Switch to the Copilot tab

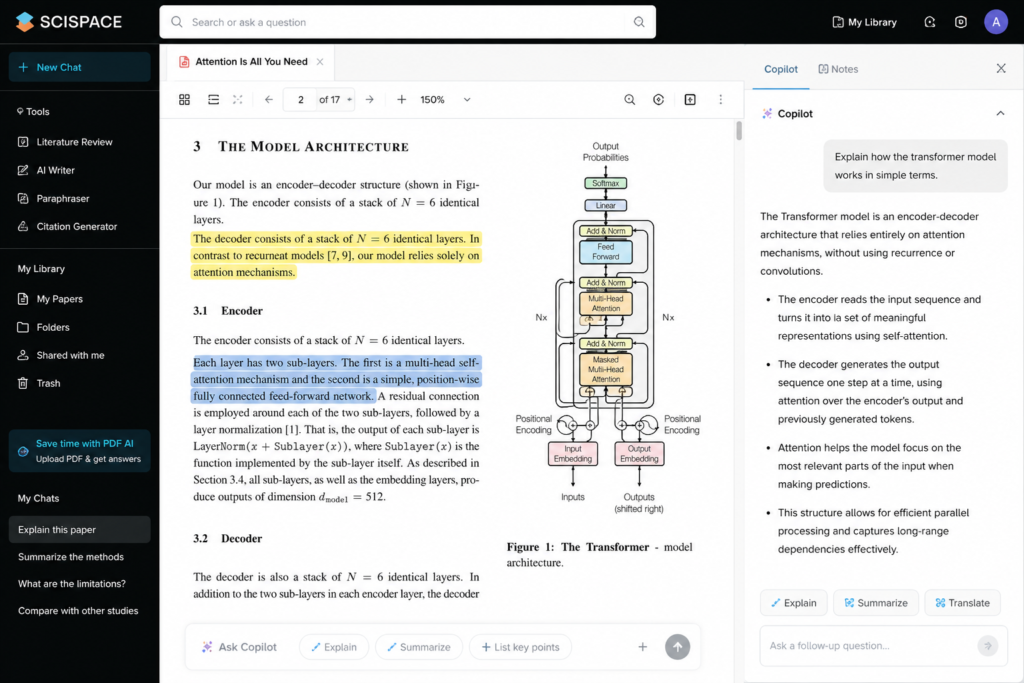coord(780,69)
